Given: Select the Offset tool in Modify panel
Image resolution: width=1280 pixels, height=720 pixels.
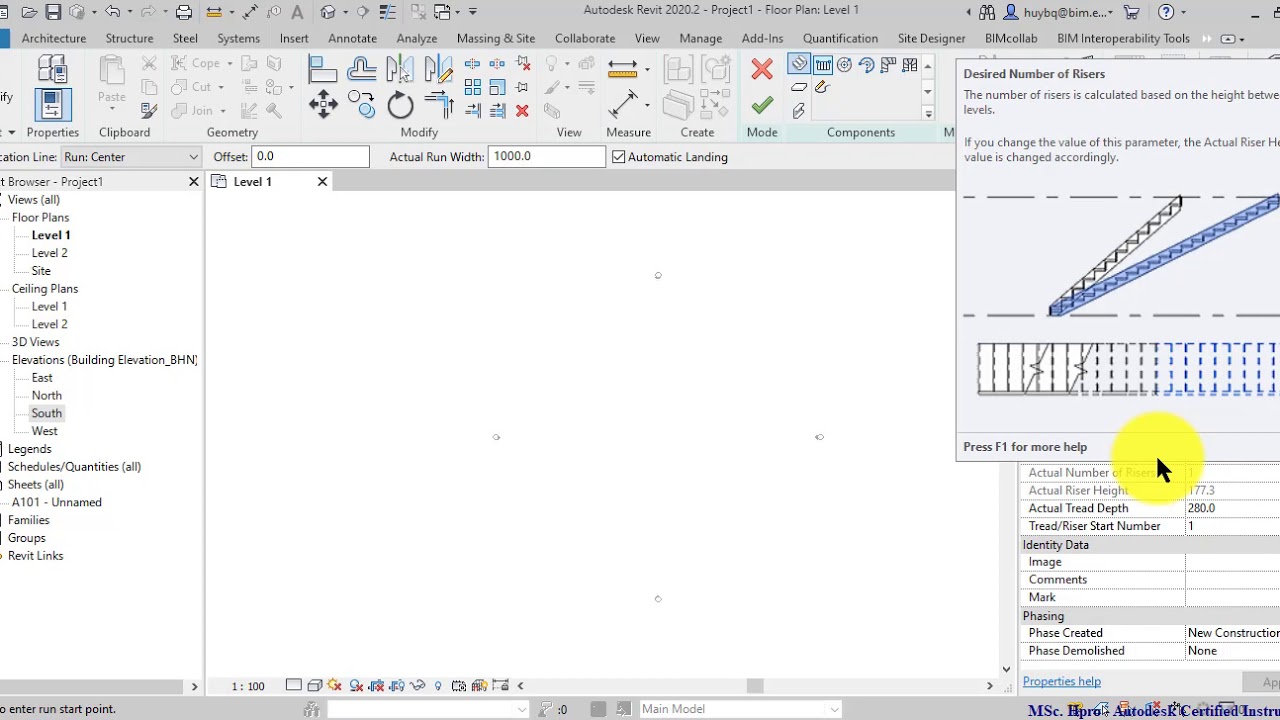Looking at the screenshot, I should 361,69.
